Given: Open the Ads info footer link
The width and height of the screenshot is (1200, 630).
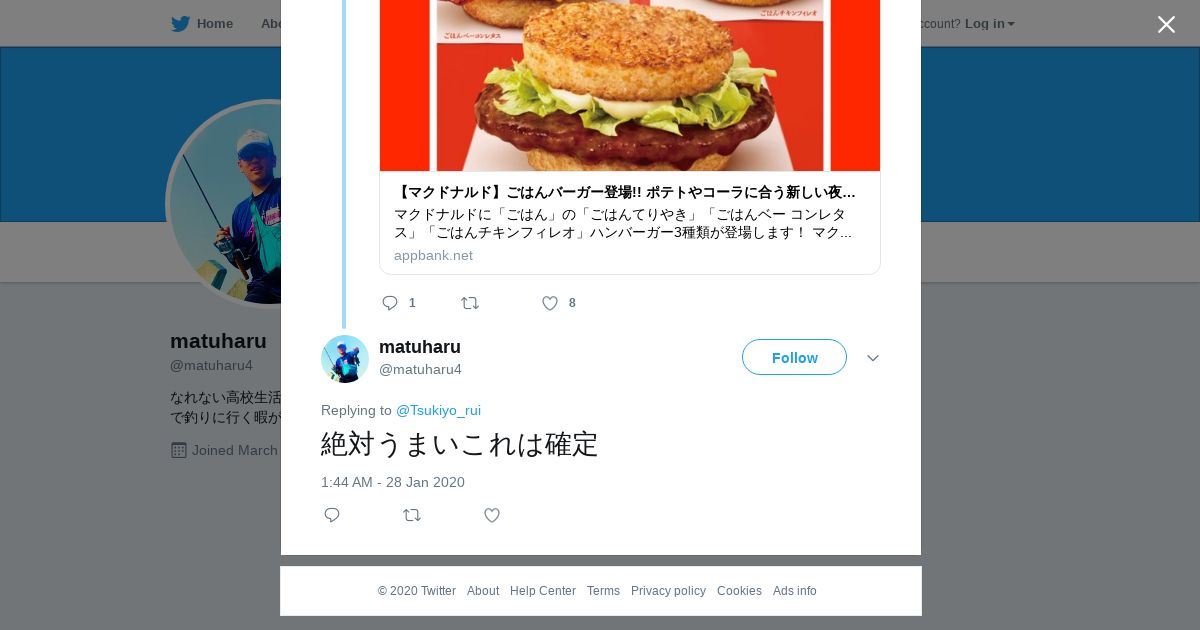Looking at the screenshot, I should coord(795,591).
